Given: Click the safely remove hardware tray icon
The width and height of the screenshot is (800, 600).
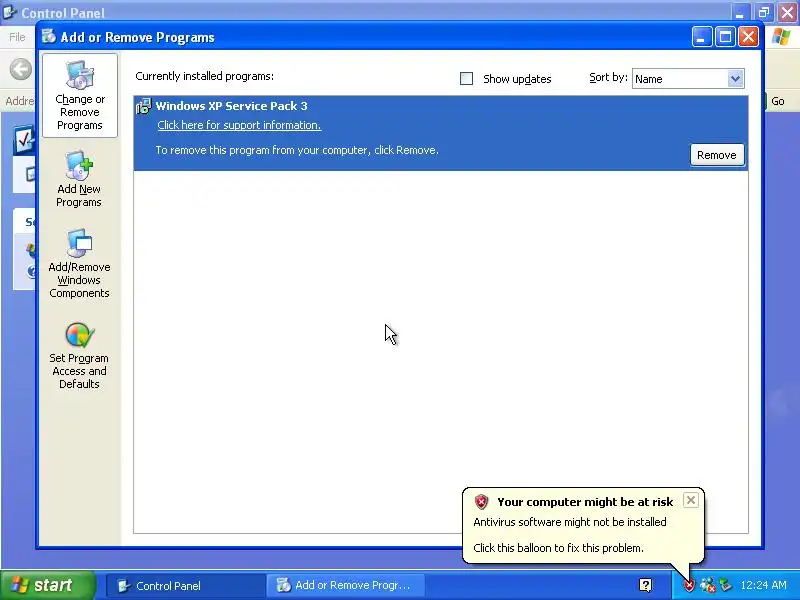Looking at the screenshot, I should [x=725, y=585].
